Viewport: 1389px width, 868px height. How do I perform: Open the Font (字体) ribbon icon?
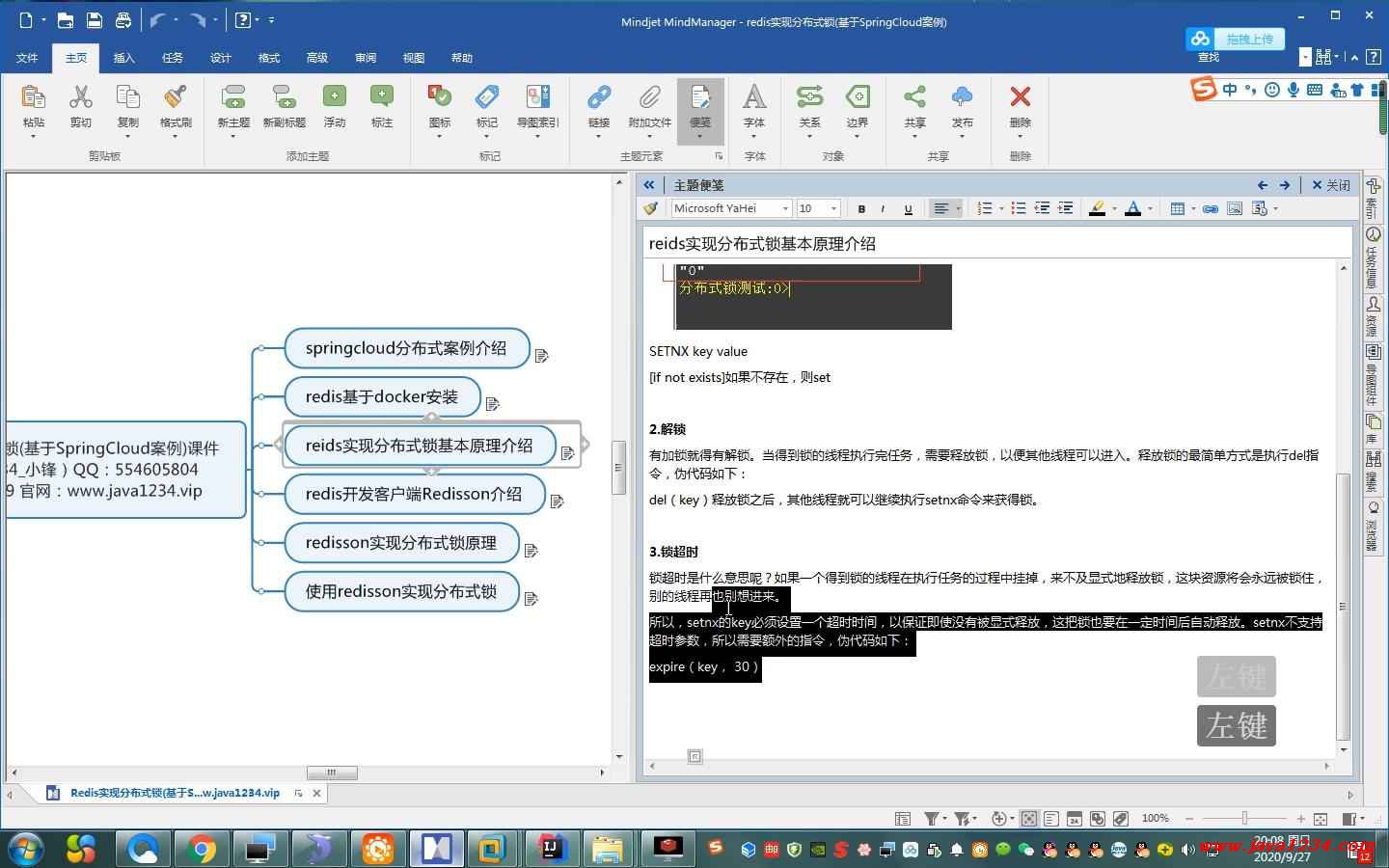(x=754, y=97)
